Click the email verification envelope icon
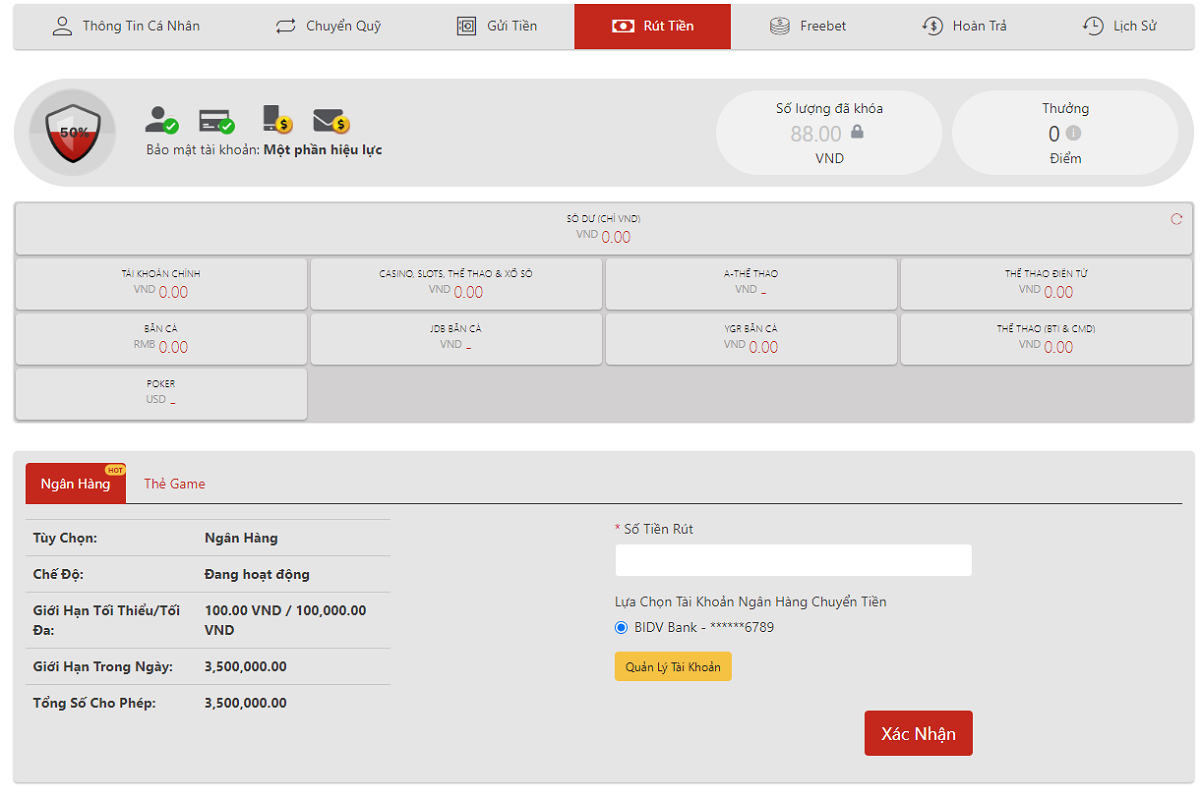This screenshot has width=1200, height=800. tap(330, 121)
